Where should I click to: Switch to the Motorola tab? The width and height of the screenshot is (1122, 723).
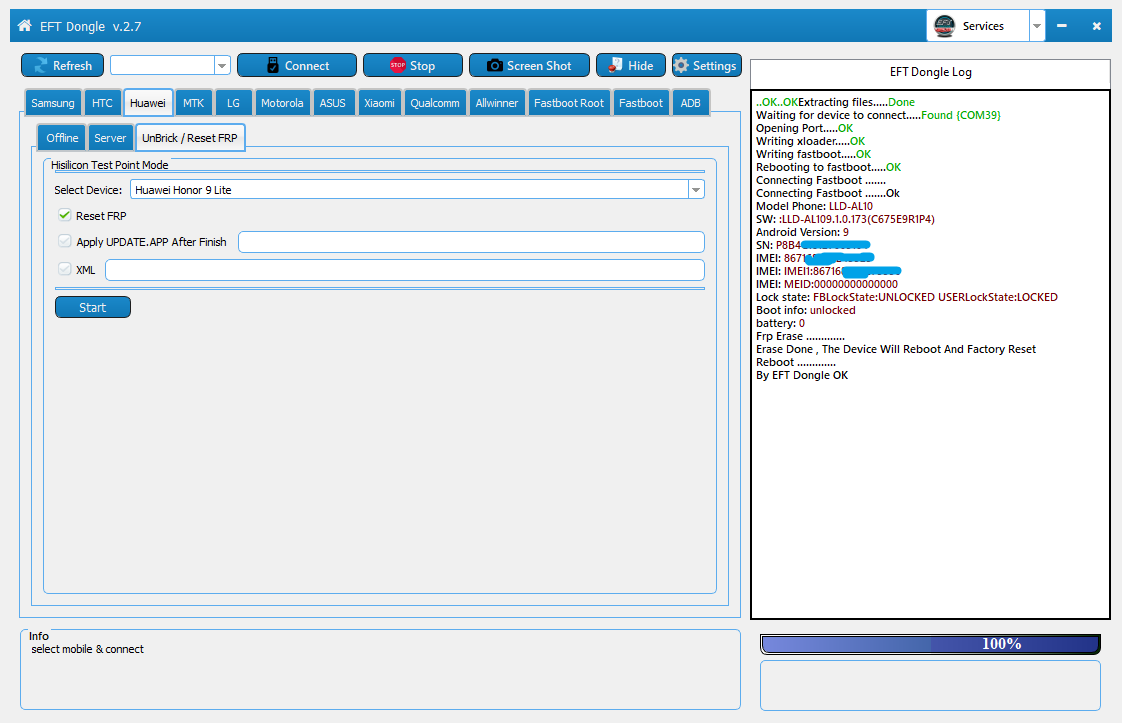point(282,103)
